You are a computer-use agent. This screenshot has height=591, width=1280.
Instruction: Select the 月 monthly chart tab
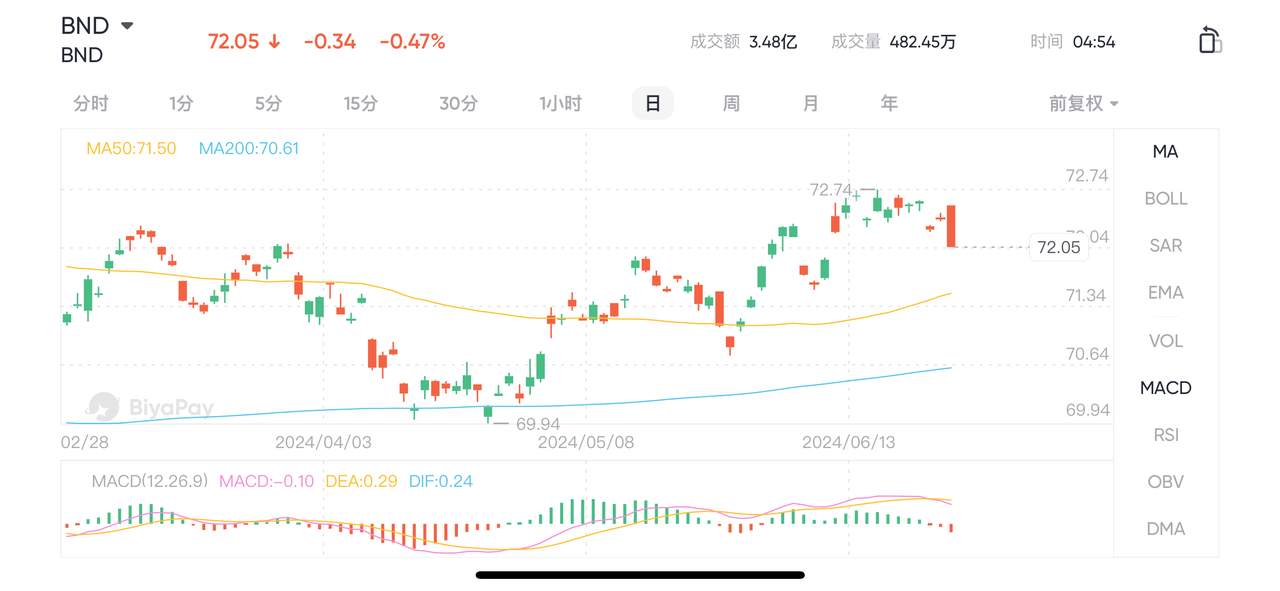click(x=810, y=103)
